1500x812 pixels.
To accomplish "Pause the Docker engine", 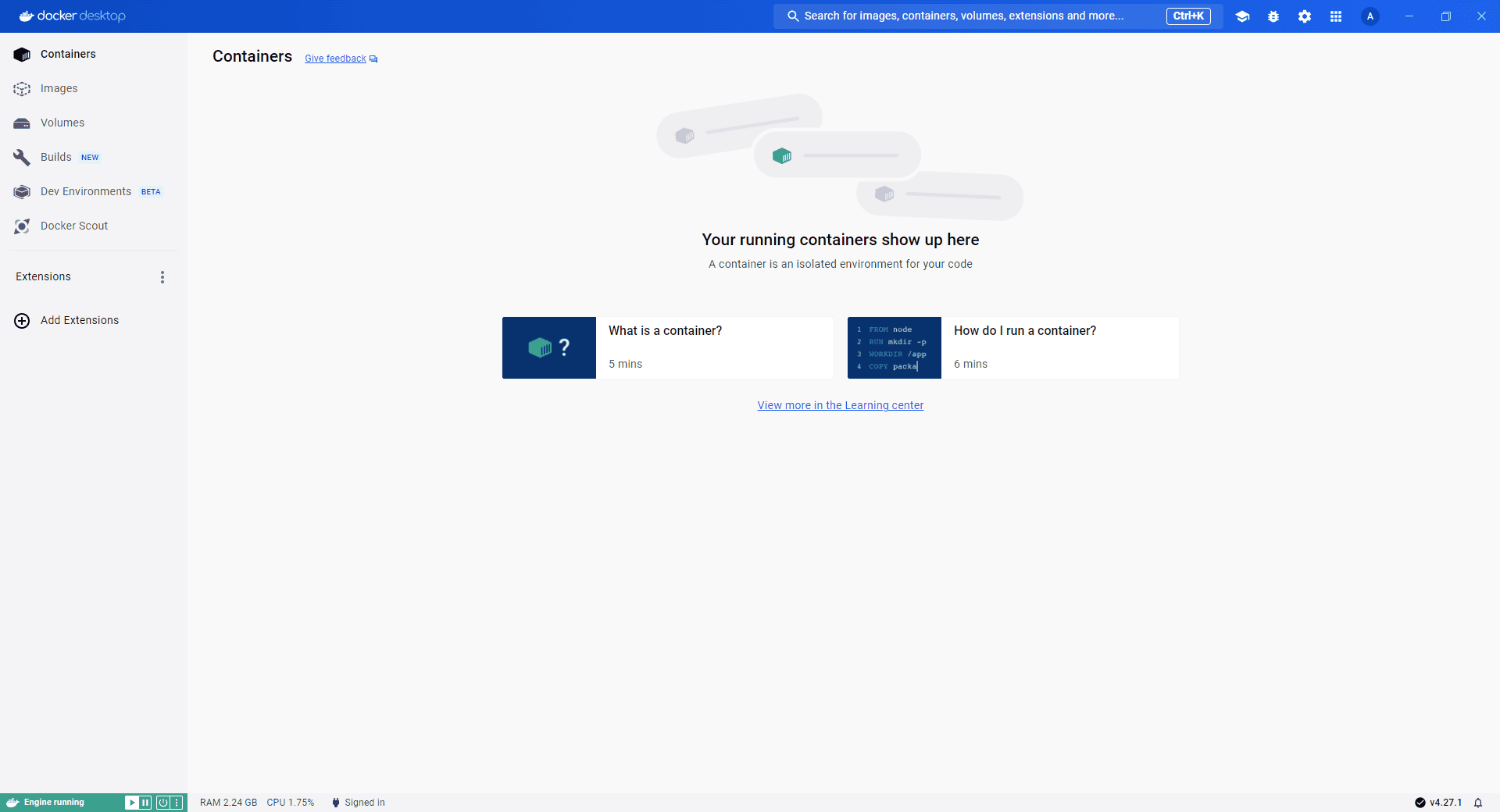I will click(145, 803).
